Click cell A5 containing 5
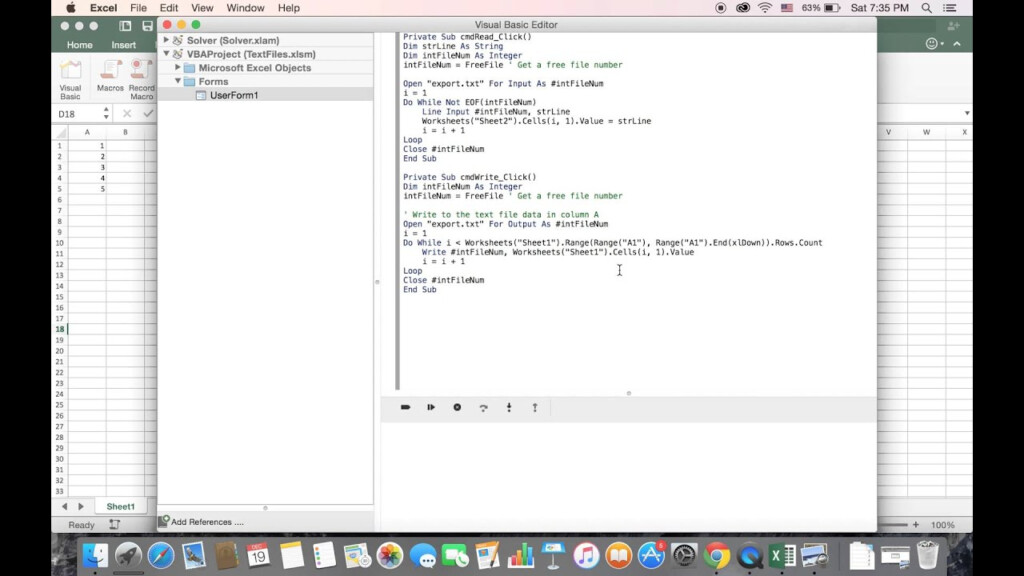This screenshot has width=1024, height=576. pos(87,189)
